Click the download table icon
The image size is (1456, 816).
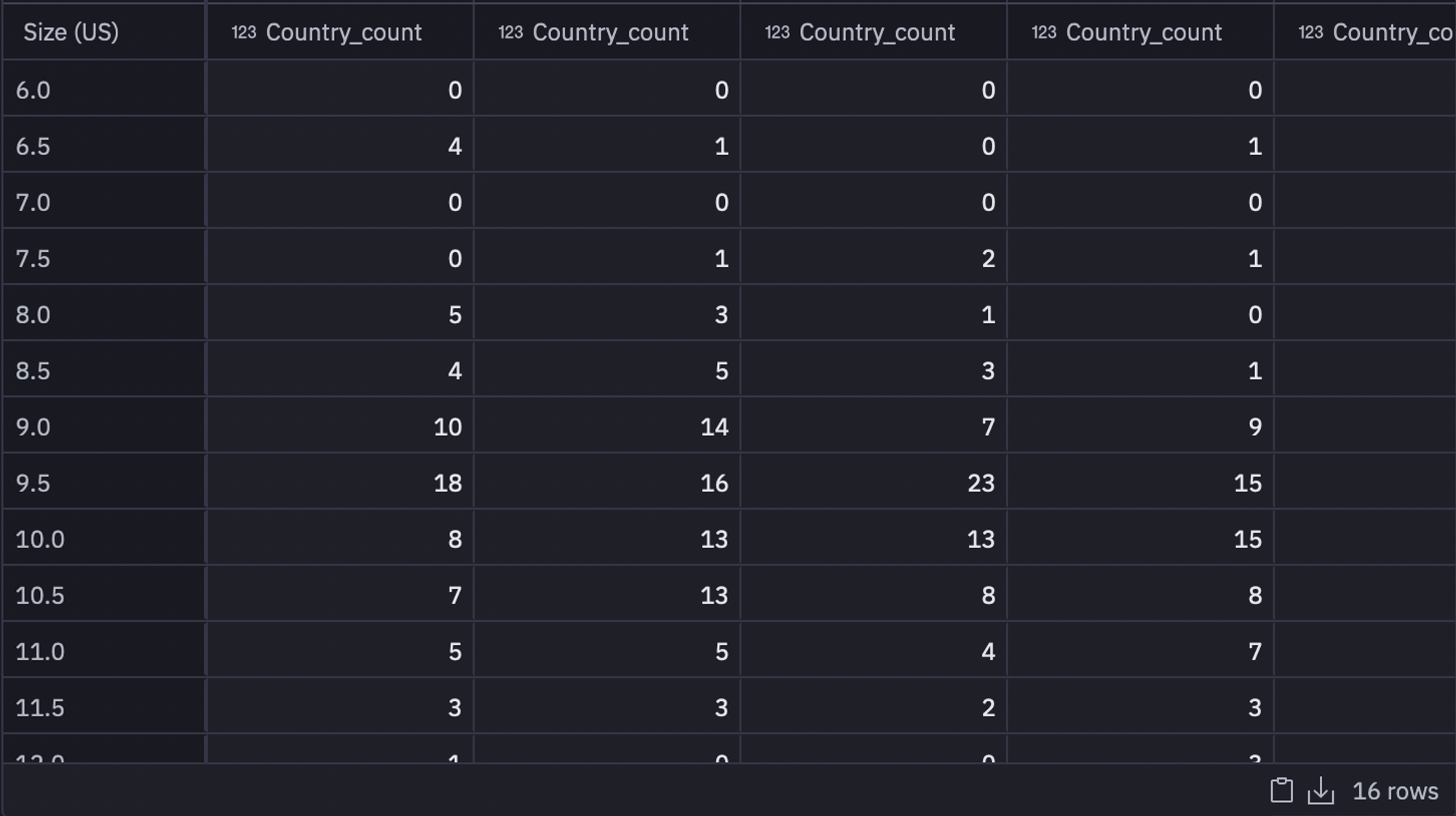click(x=1321, y=791)
